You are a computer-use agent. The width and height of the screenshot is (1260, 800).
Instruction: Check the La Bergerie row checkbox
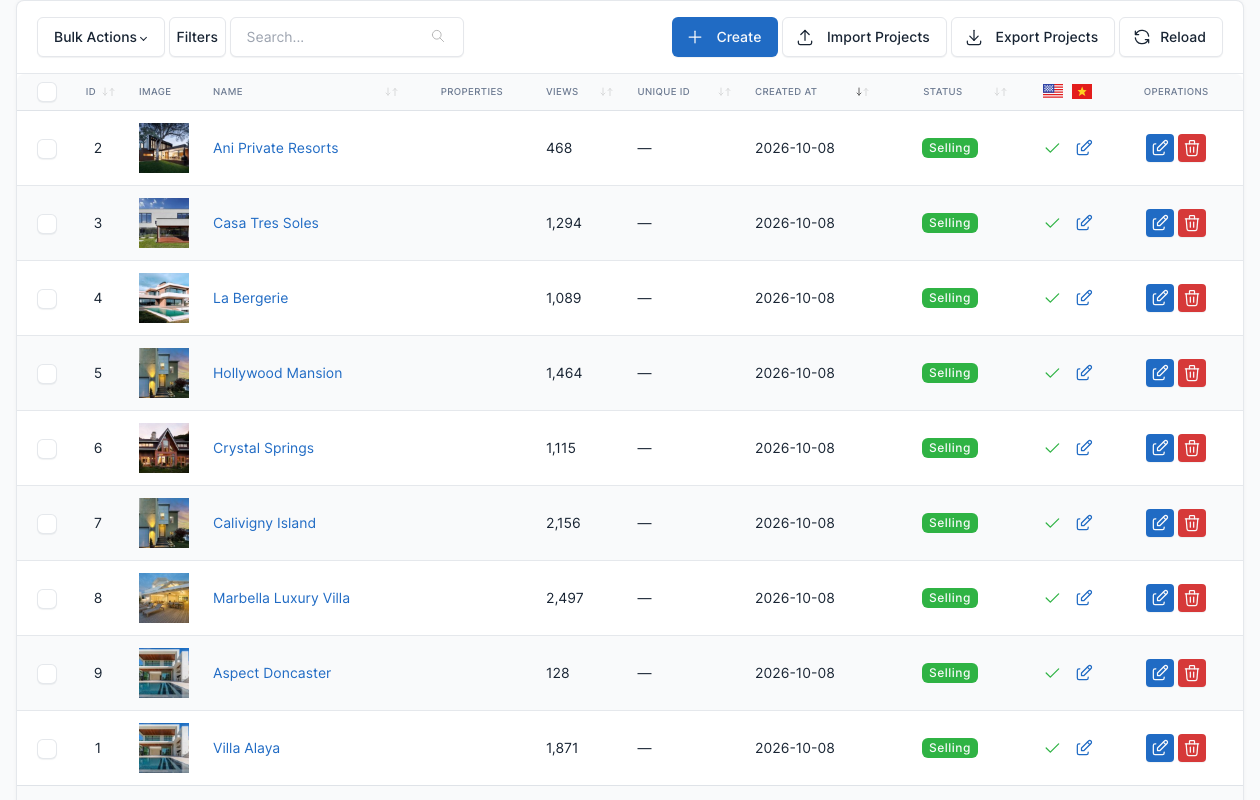point(47,299)
